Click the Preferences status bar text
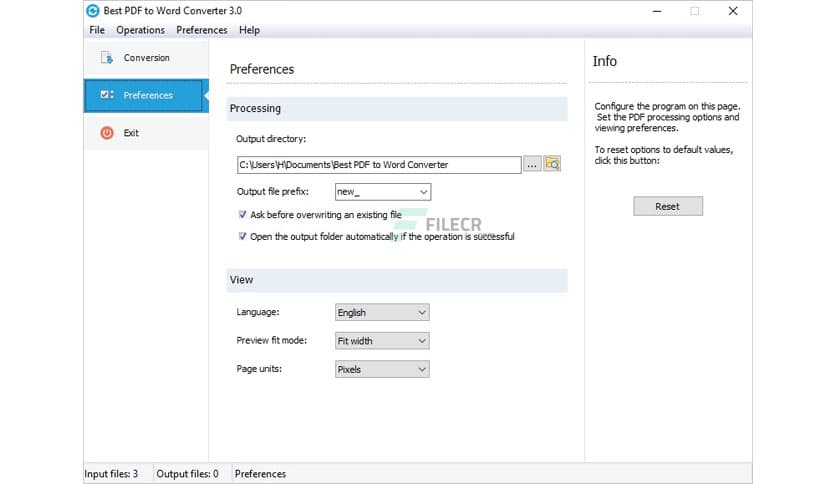Image resolution: width=836 pixels, height=484 pixels. pyautogui.click(x=260, y=474)
